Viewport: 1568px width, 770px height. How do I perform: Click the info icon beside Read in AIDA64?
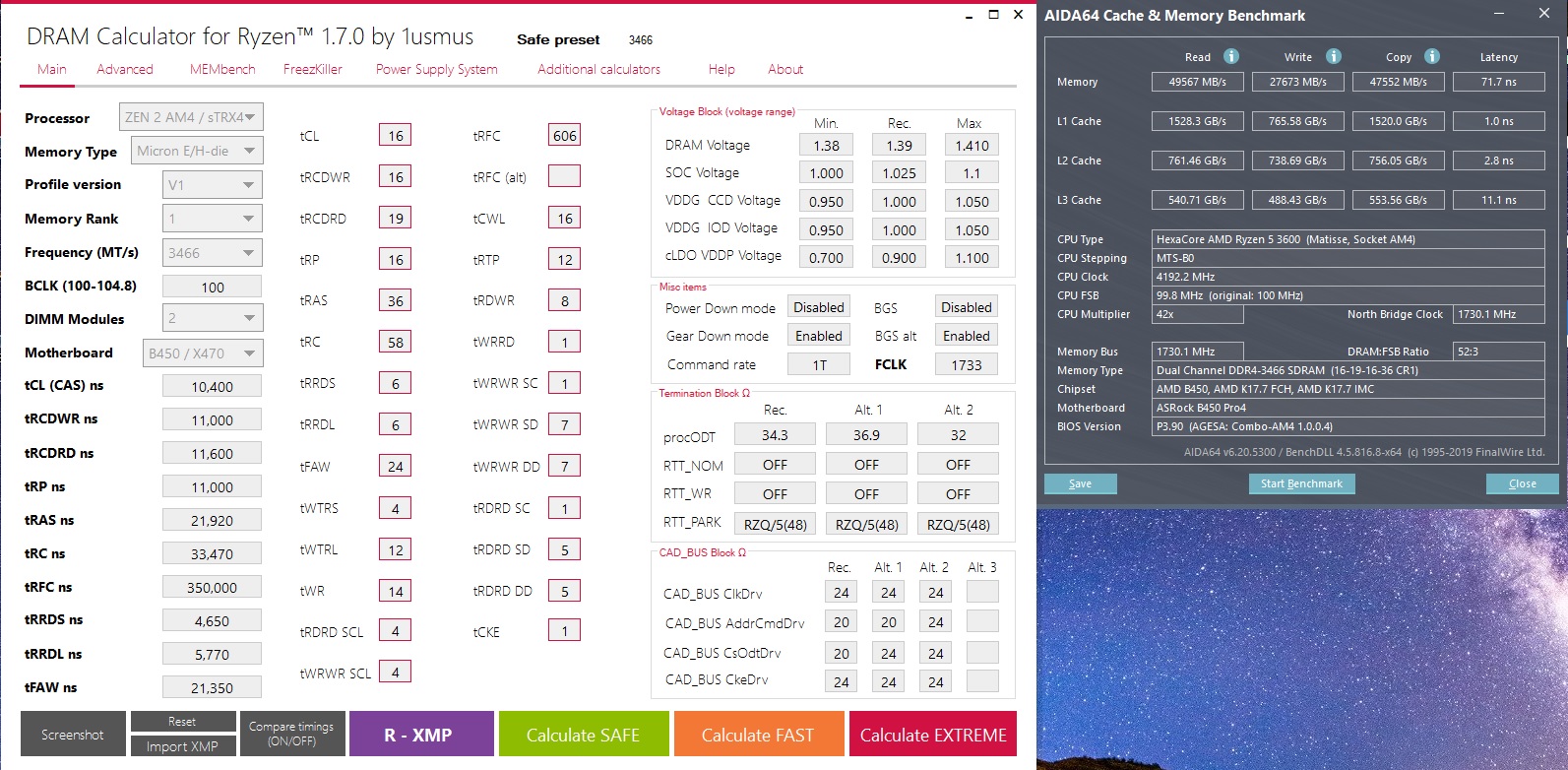(1230, 56)
